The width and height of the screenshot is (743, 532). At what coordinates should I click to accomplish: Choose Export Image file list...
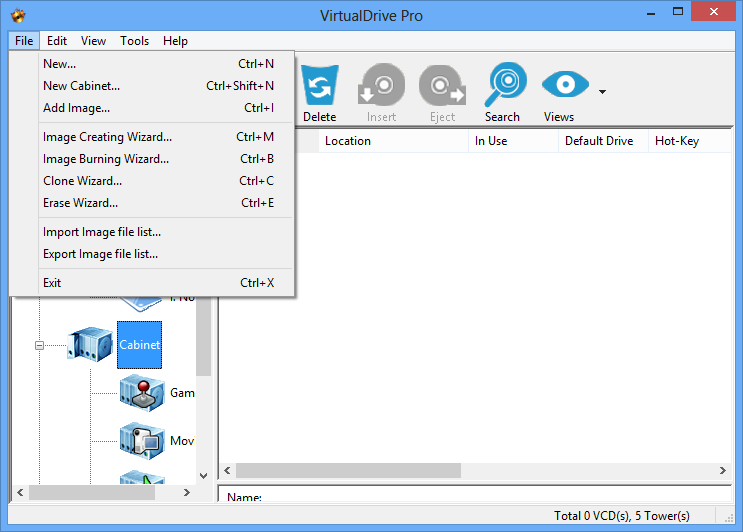[152, 254]
